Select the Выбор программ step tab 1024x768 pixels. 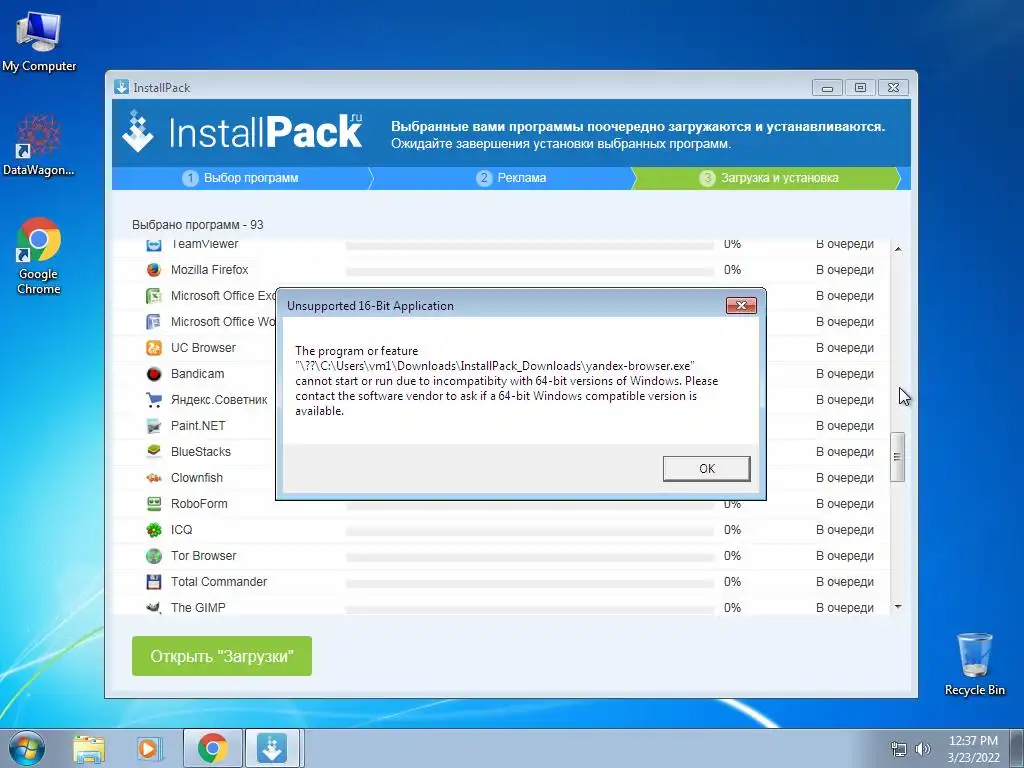click(x=241, y=178)
